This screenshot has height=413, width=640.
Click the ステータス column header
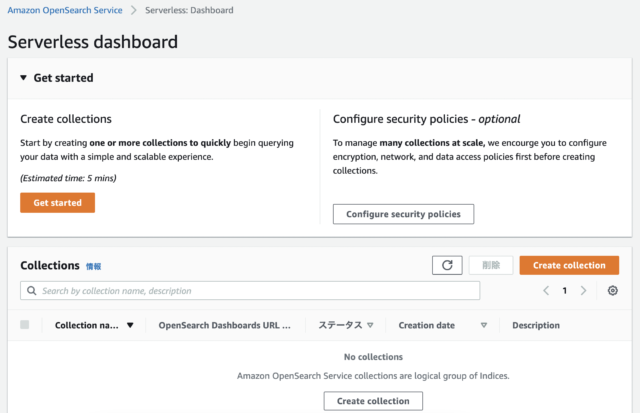tap(340, 325)
